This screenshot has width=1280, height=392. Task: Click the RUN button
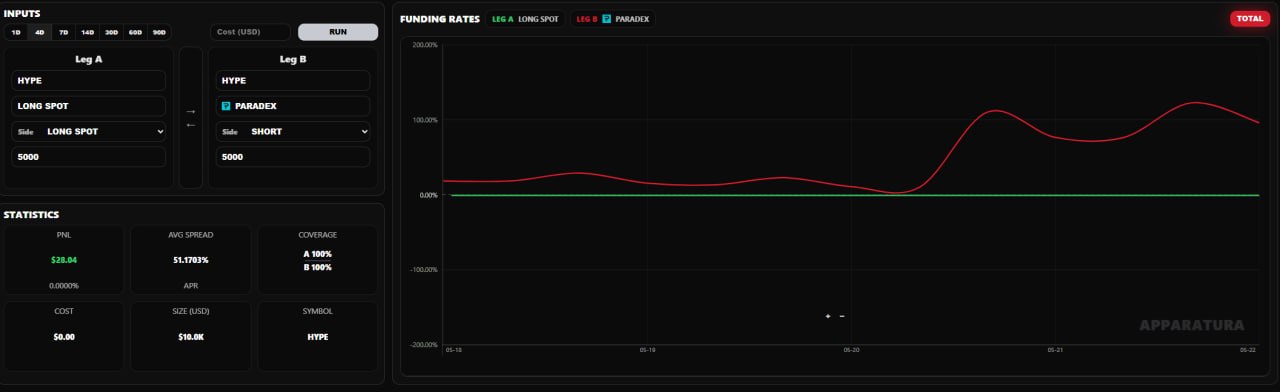338,32
